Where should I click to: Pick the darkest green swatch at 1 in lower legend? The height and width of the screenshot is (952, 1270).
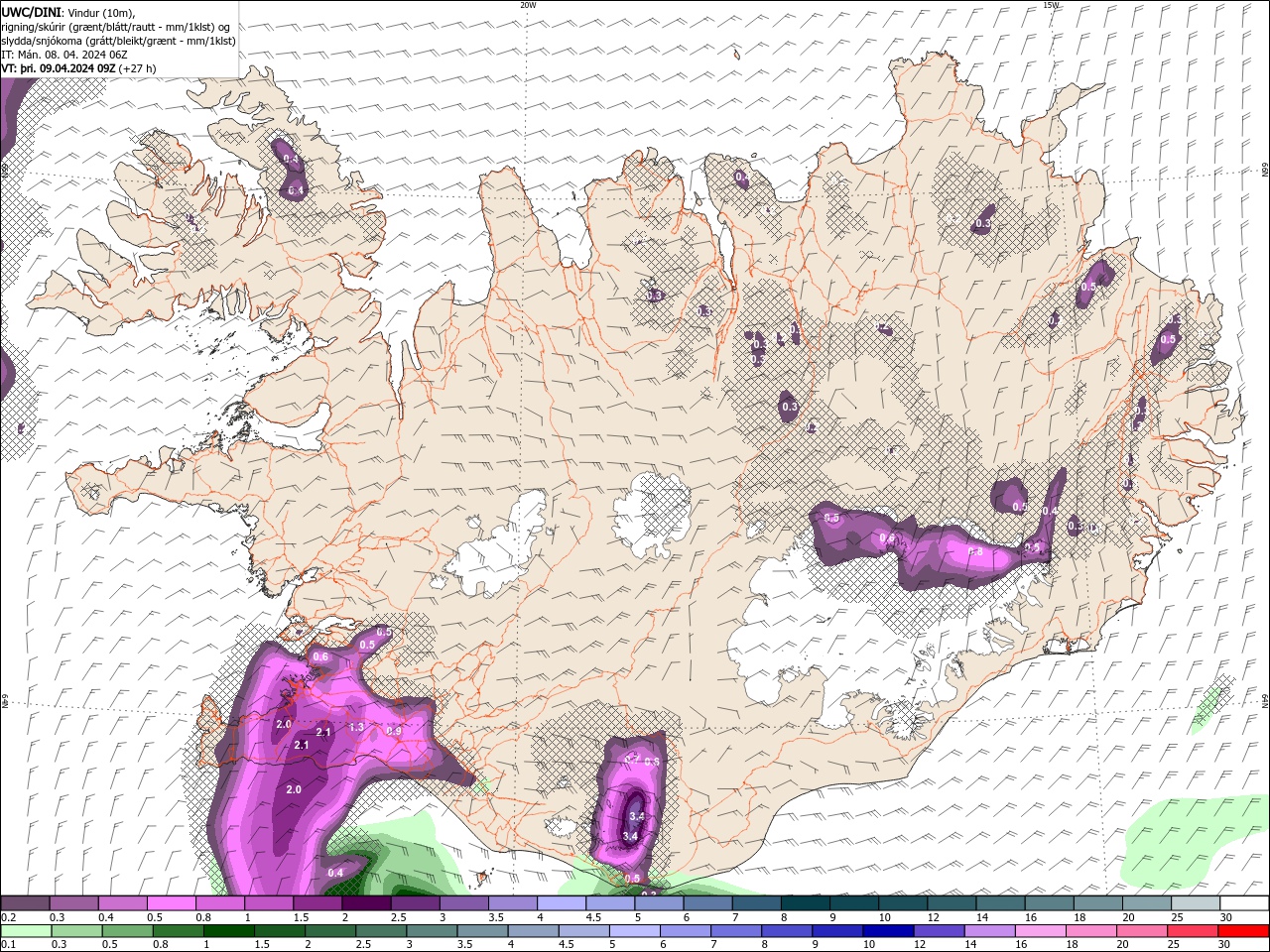[x=228, y=931]
